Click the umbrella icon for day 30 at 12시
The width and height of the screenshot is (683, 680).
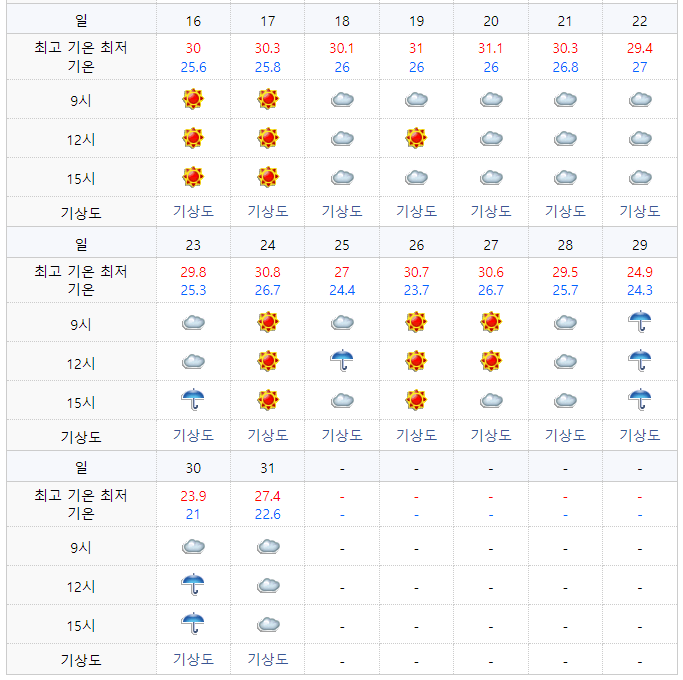(193, 585)
